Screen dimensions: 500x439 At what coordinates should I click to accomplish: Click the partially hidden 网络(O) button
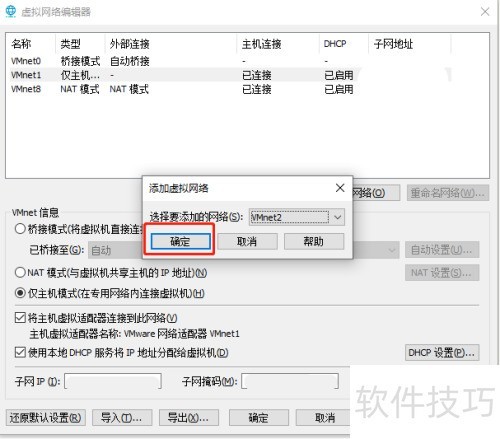pyautogui.click(x=376, y=193)
